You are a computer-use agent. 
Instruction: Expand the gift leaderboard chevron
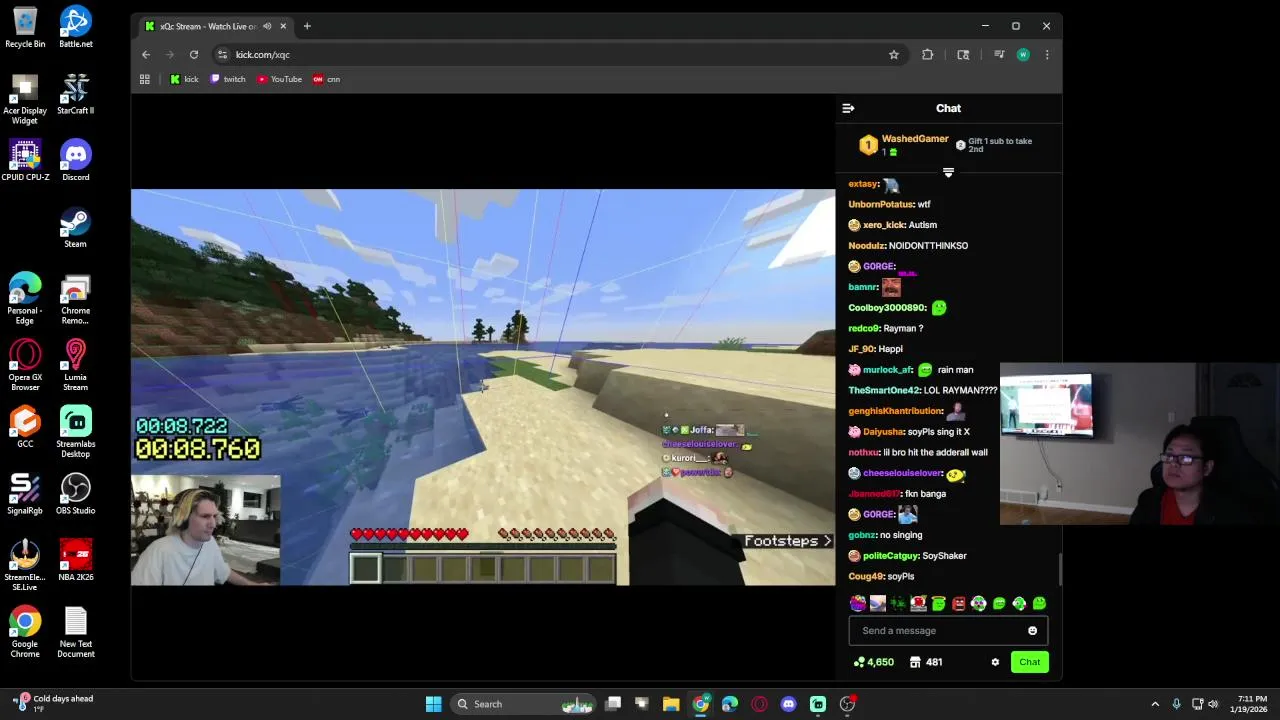pos(948,173)
